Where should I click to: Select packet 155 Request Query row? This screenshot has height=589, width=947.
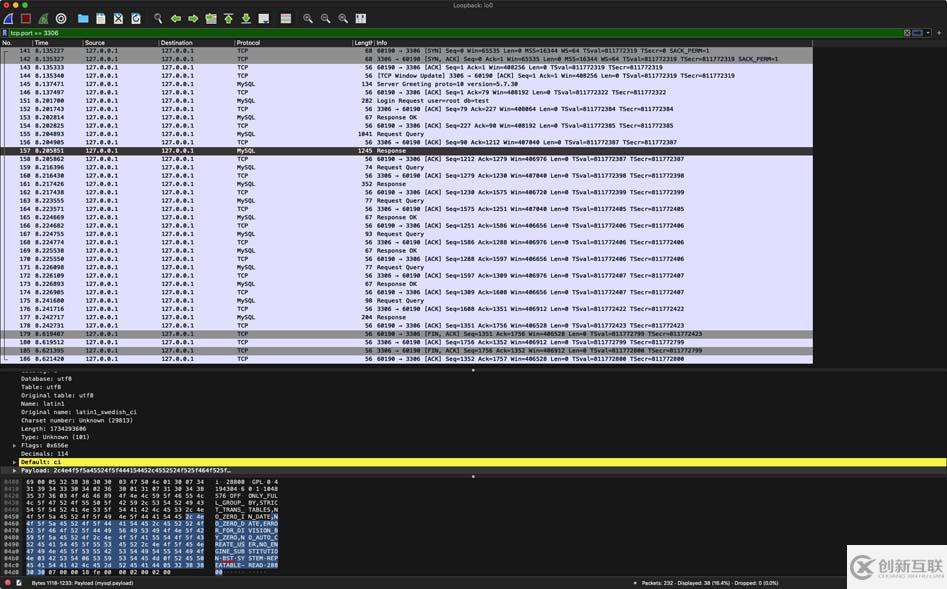(x=406, y=134)
